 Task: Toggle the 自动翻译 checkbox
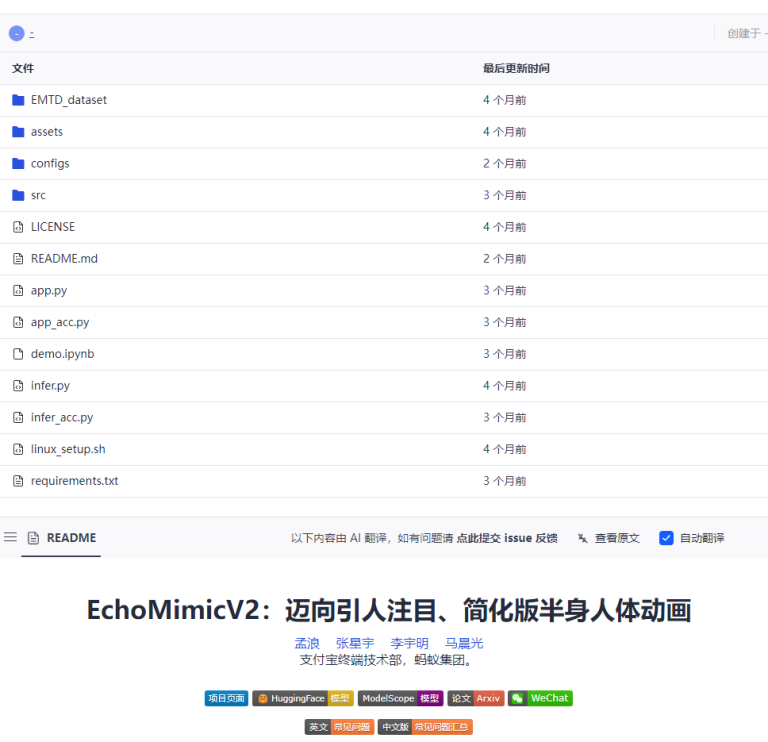666,538
